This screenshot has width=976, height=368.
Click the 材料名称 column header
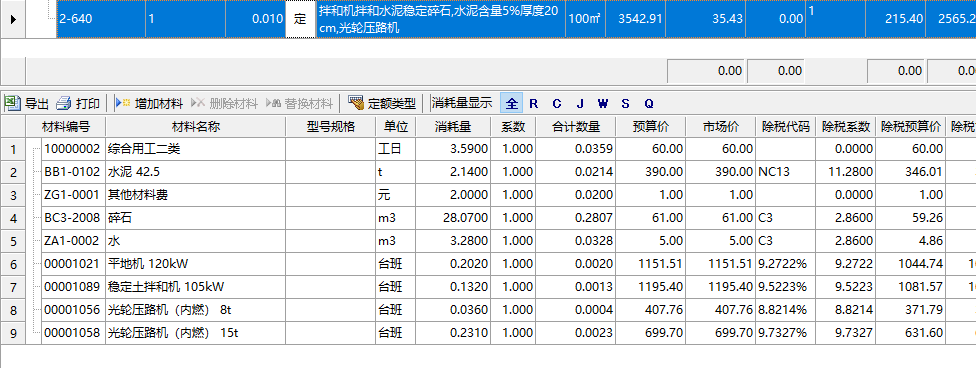coord(195,127)
